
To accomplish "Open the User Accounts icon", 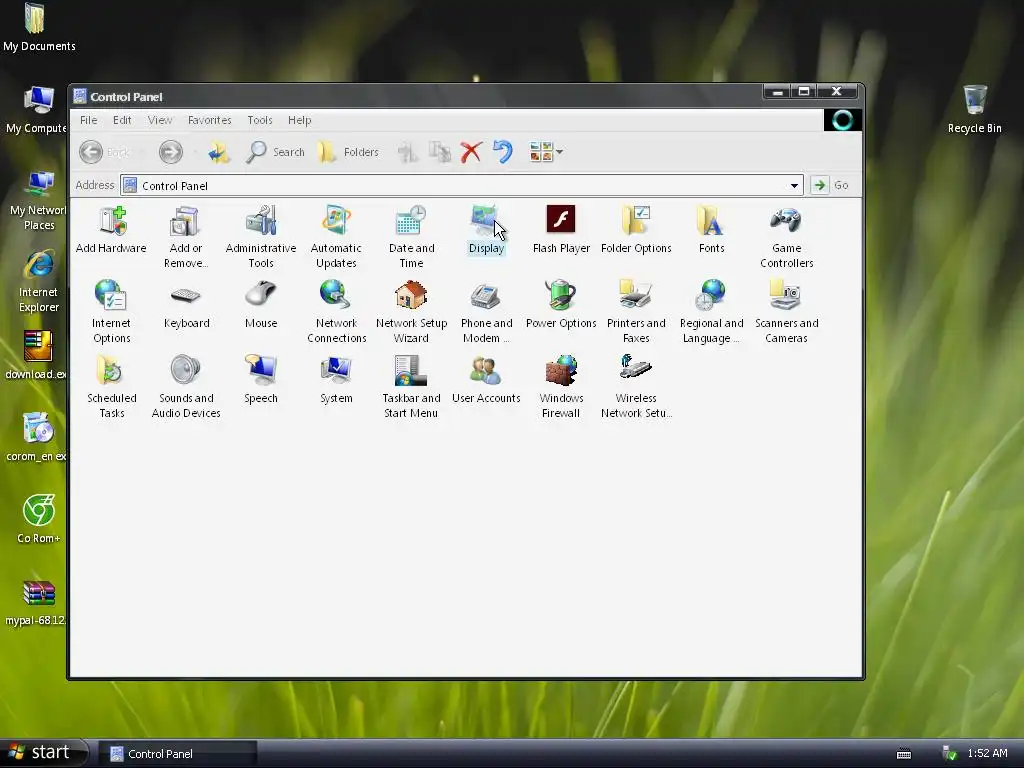I will [486, 371].
